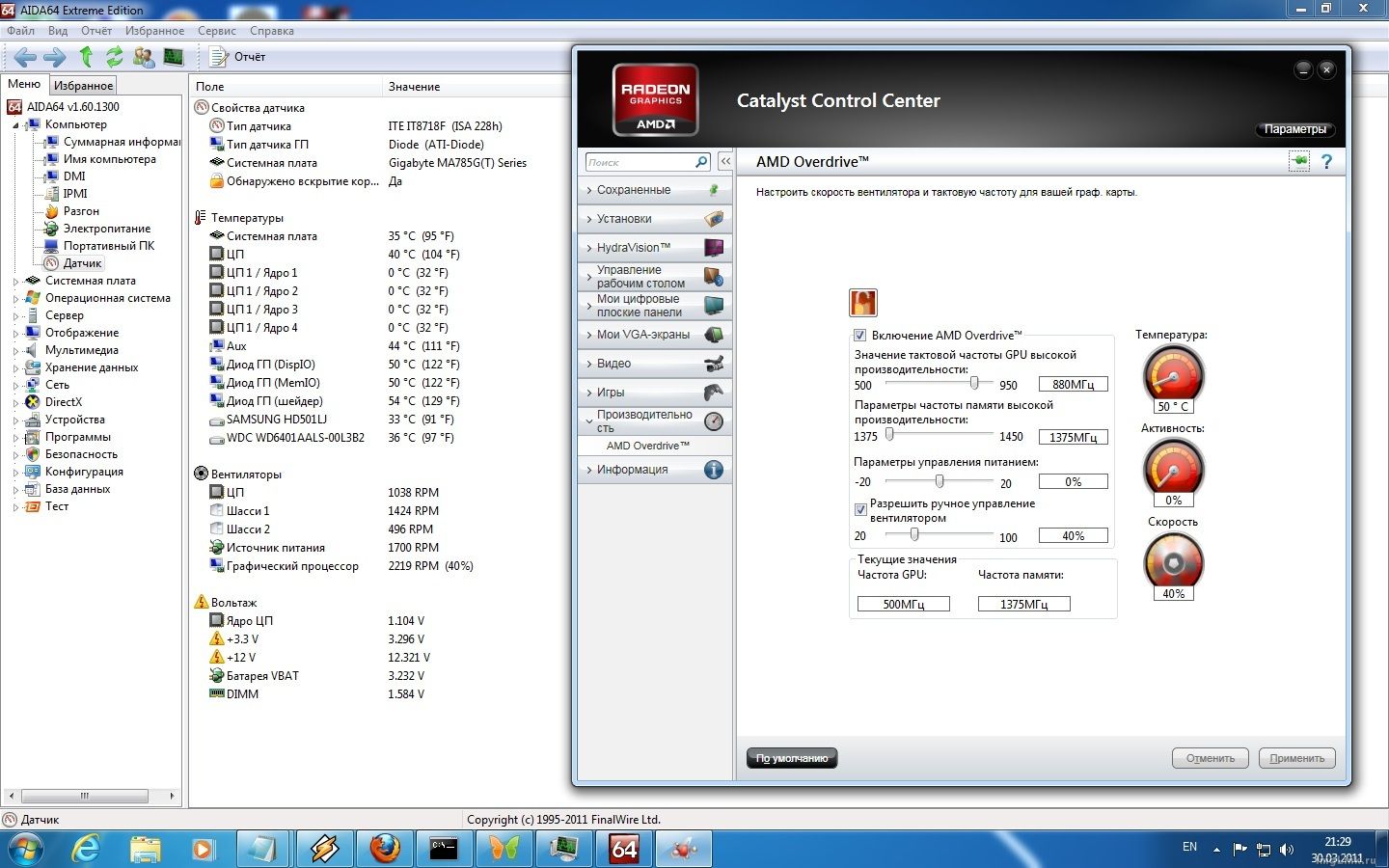Click the media player taskbar icon
1389x868 pixels.
[204, 849]
